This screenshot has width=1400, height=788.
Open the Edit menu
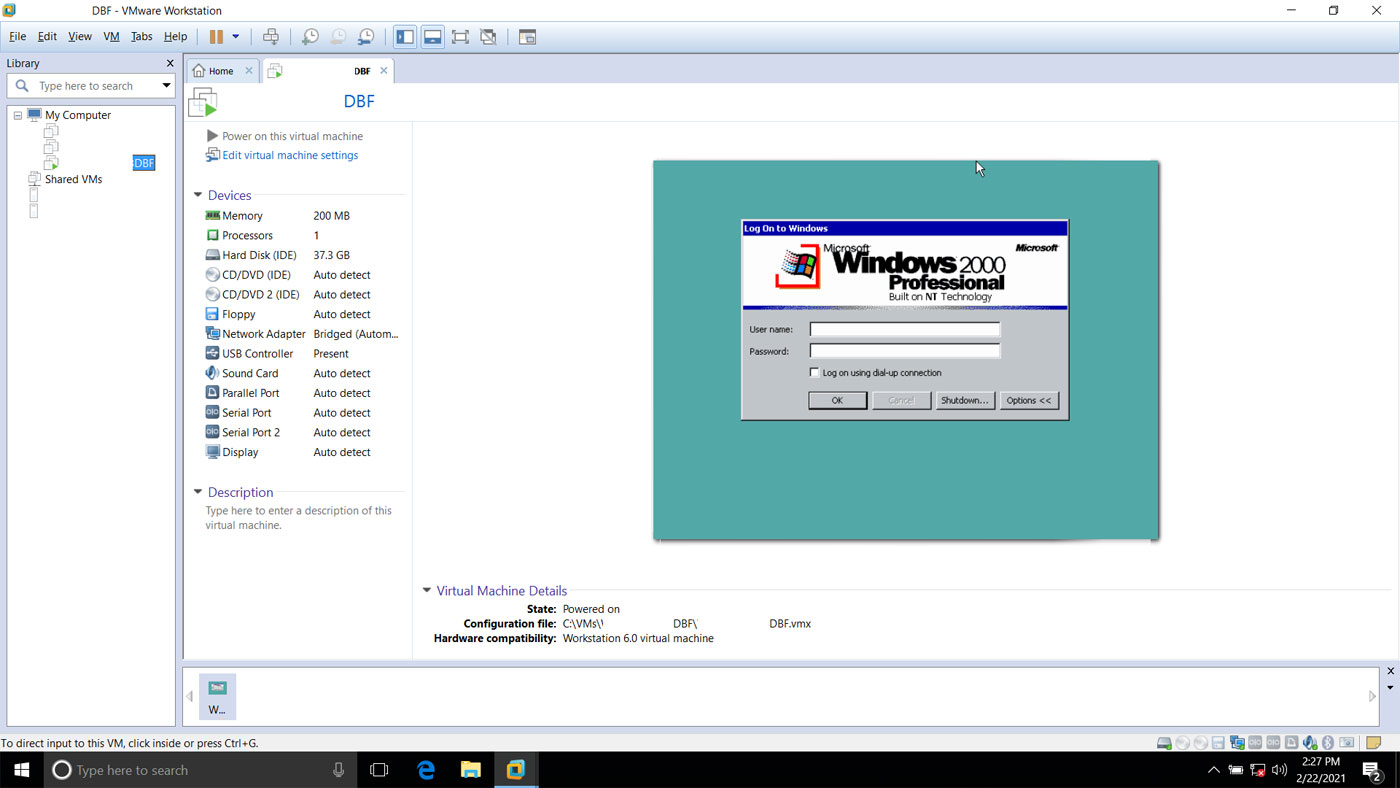[47, 36]
